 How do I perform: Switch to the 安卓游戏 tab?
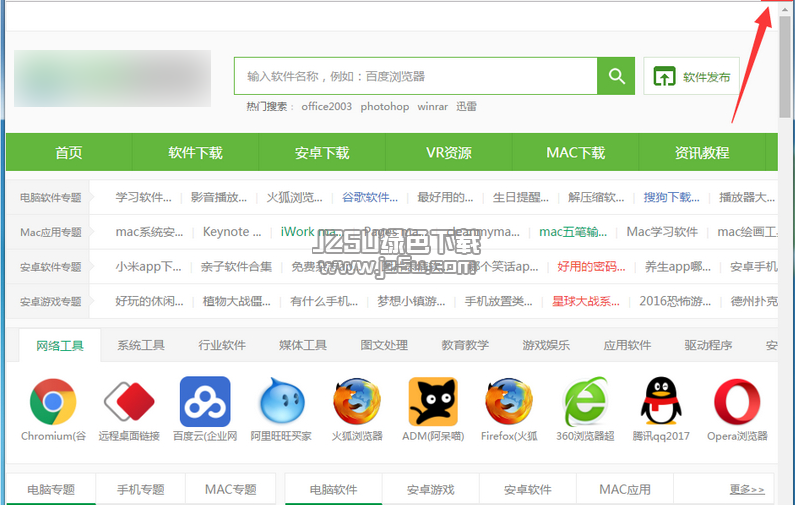430,489
